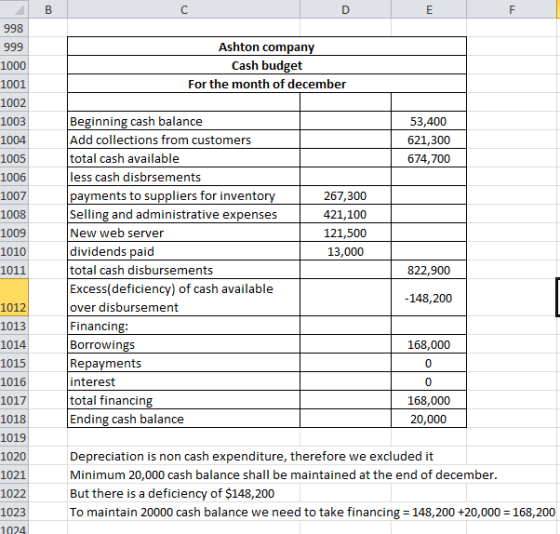Select the interest 0 value cell

(429, 381)
